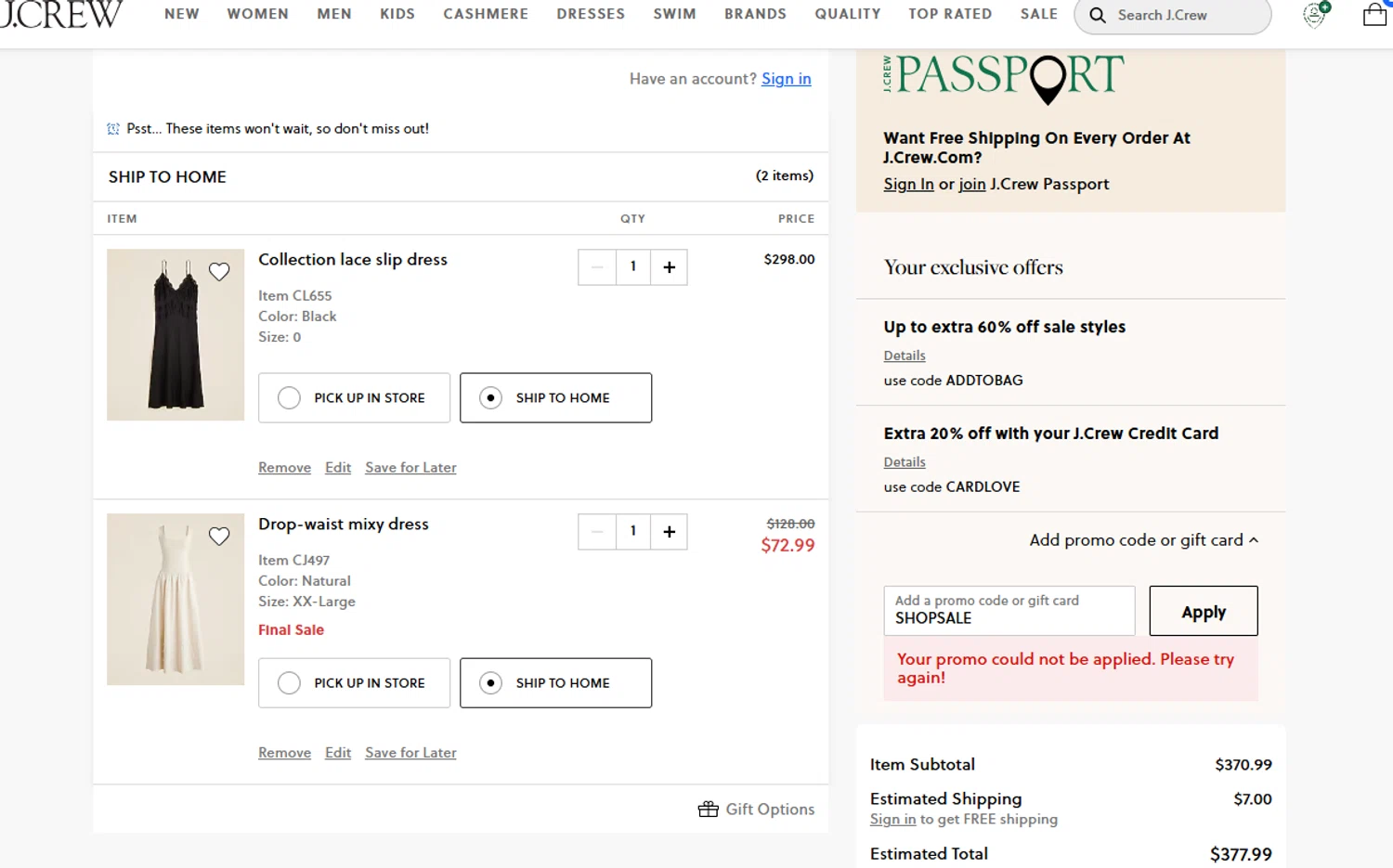The image size is (1393, 868).
Task: Click the Estimated Total $377.99 amount
Action: (x=1241, y=854)
